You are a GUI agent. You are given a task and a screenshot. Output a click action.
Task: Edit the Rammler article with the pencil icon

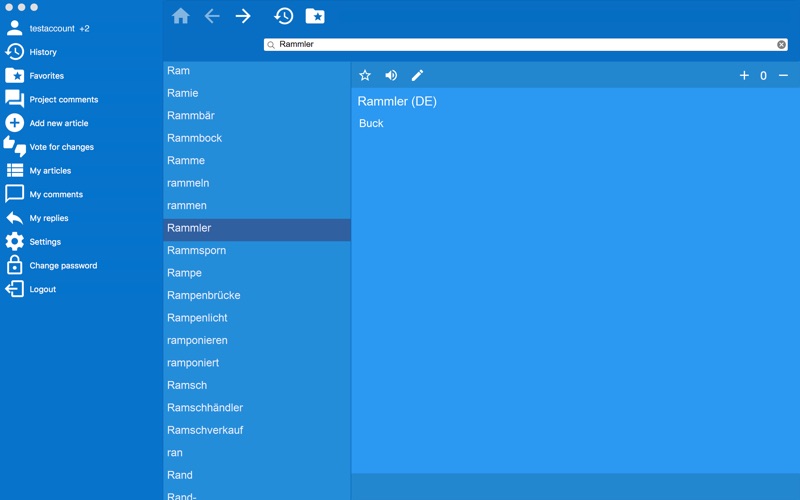click(x=417, y=76)
